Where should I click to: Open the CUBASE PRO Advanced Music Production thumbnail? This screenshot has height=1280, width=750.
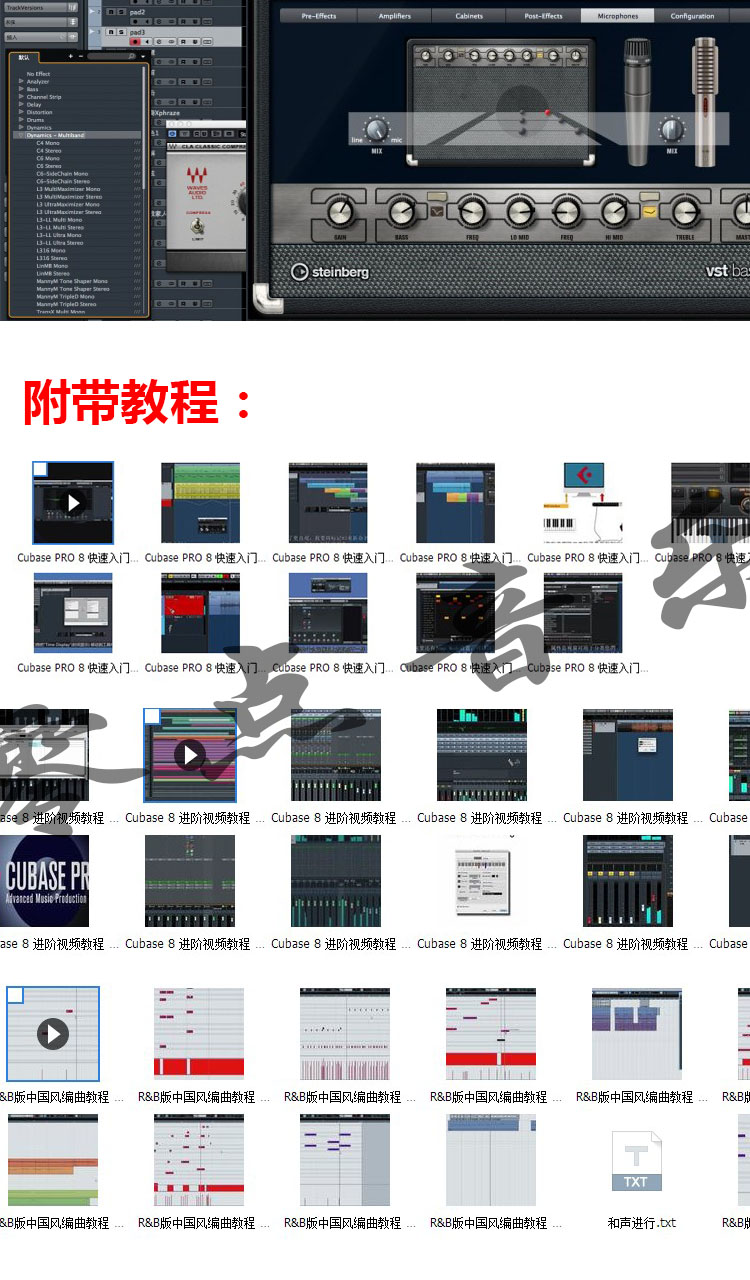[44, 881]
